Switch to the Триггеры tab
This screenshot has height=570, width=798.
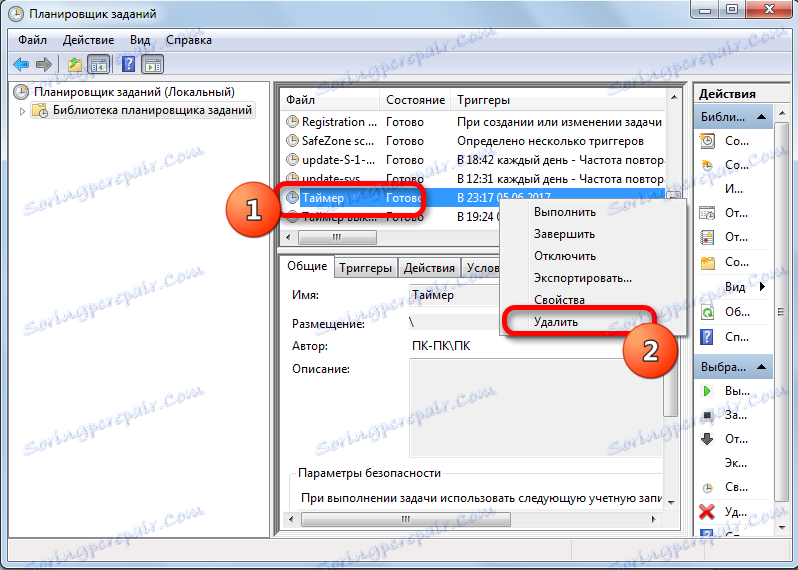pyautogui.click(x=365, y=268)
